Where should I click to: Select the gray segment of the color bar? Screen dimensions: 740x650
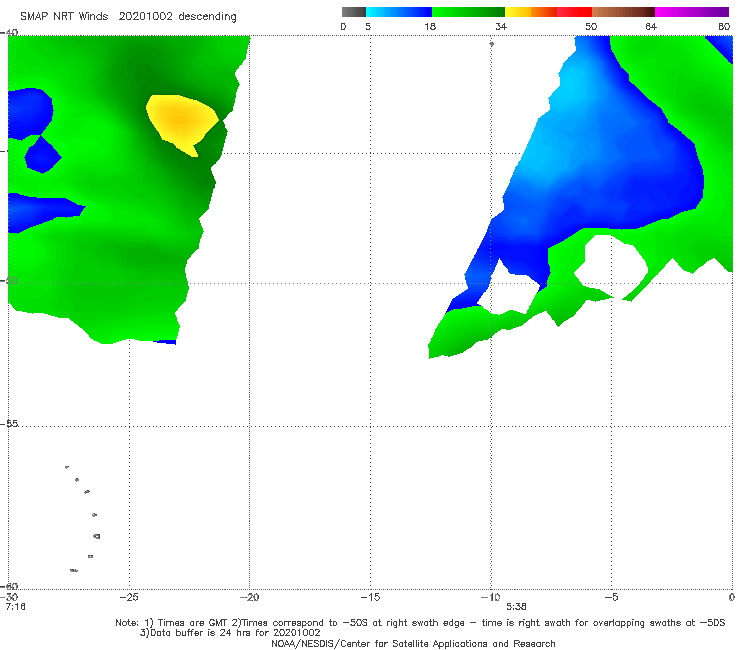pyautogui.click(x=354, y=12)
